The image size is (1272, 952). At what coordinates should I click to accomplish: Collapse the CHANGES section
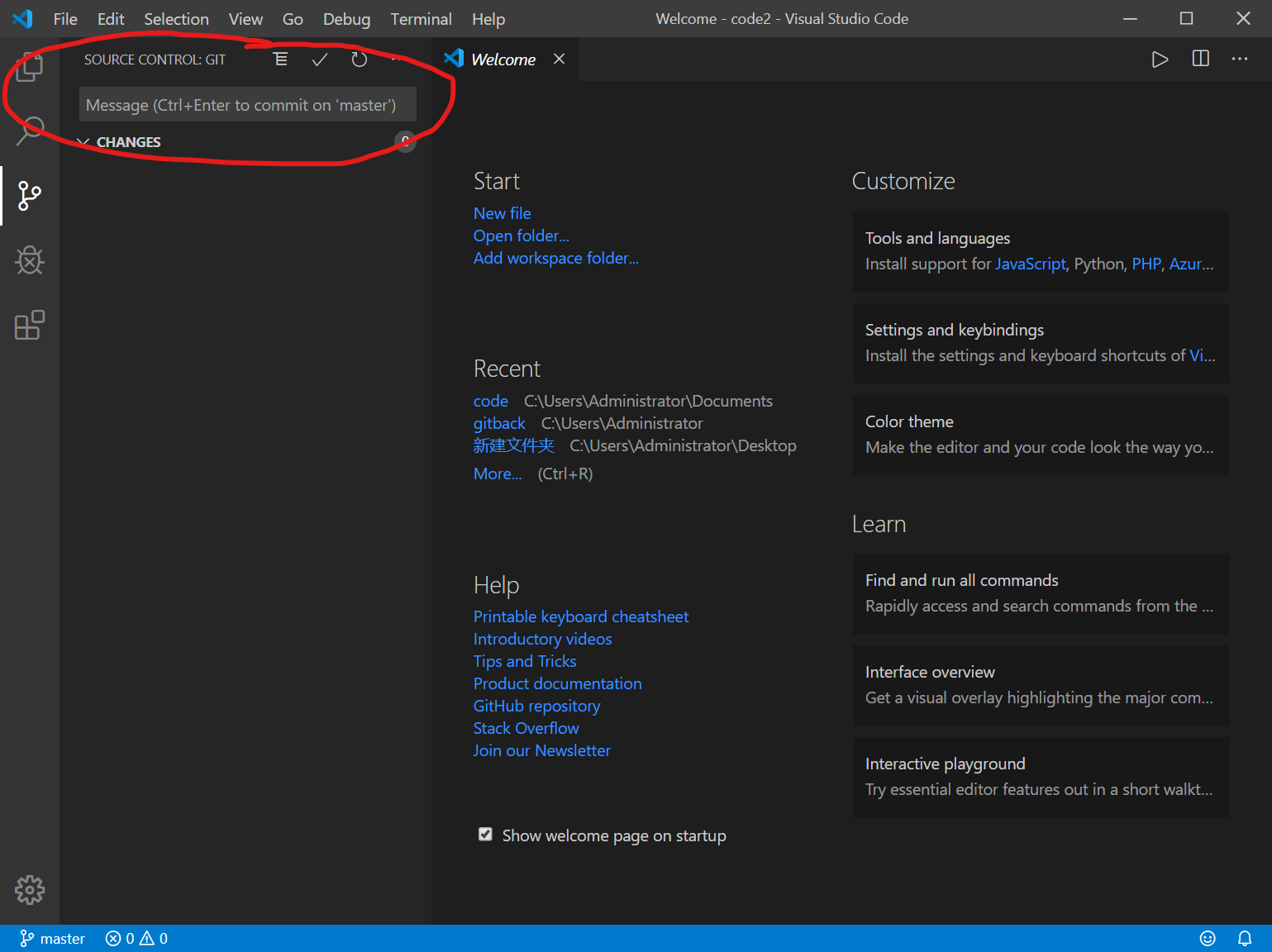83,141
